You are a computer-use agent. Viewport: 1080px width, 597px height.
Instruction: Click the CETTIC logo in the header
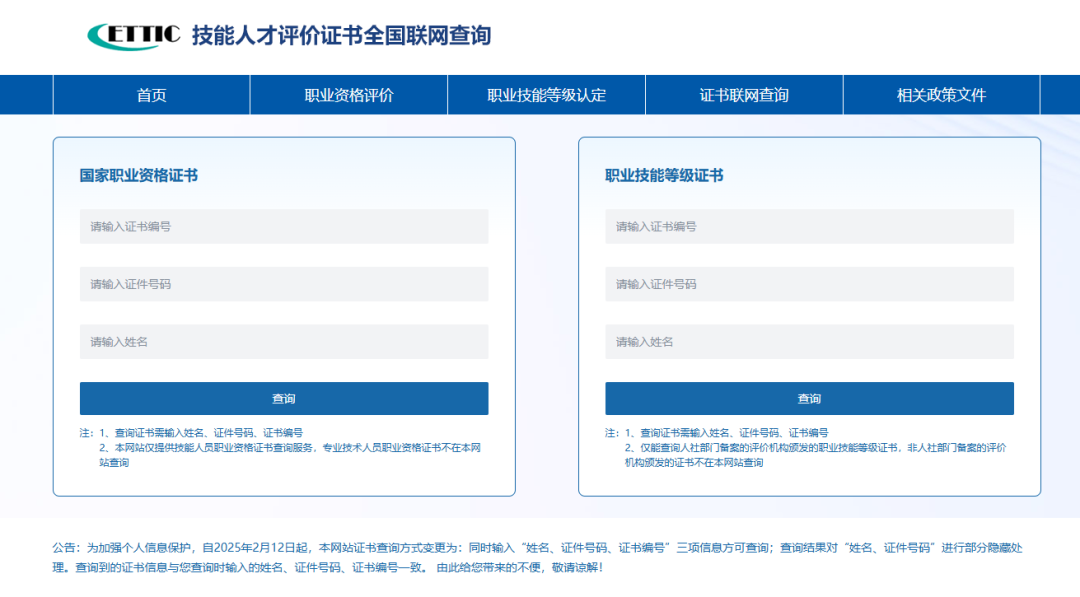[134, 36]
